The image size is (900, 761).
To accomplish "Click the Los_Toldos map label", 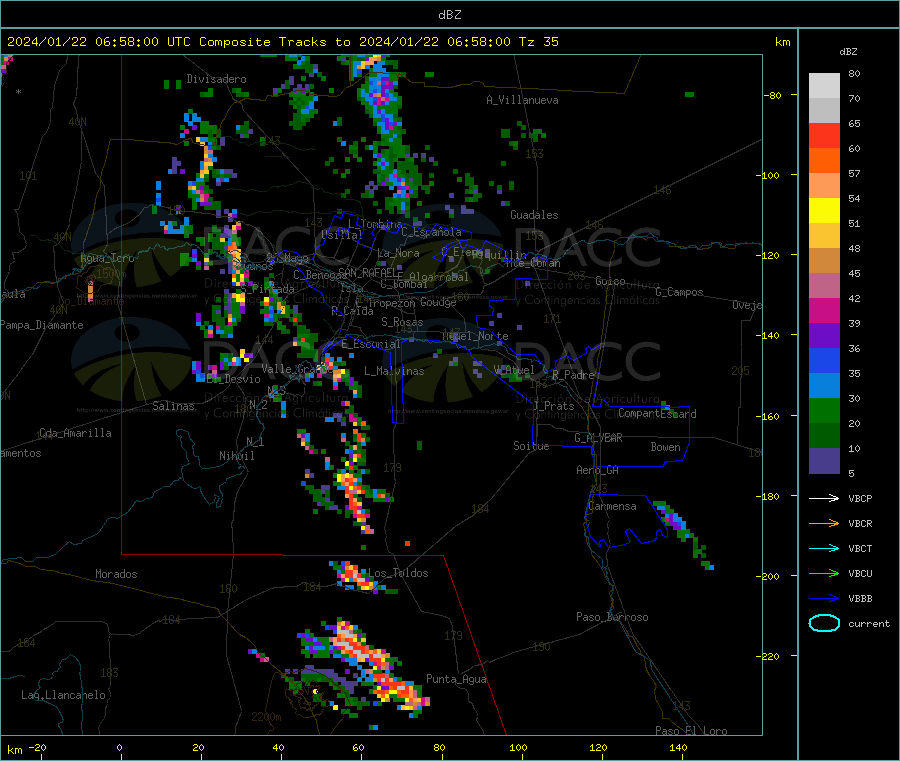I will (398, 573).
